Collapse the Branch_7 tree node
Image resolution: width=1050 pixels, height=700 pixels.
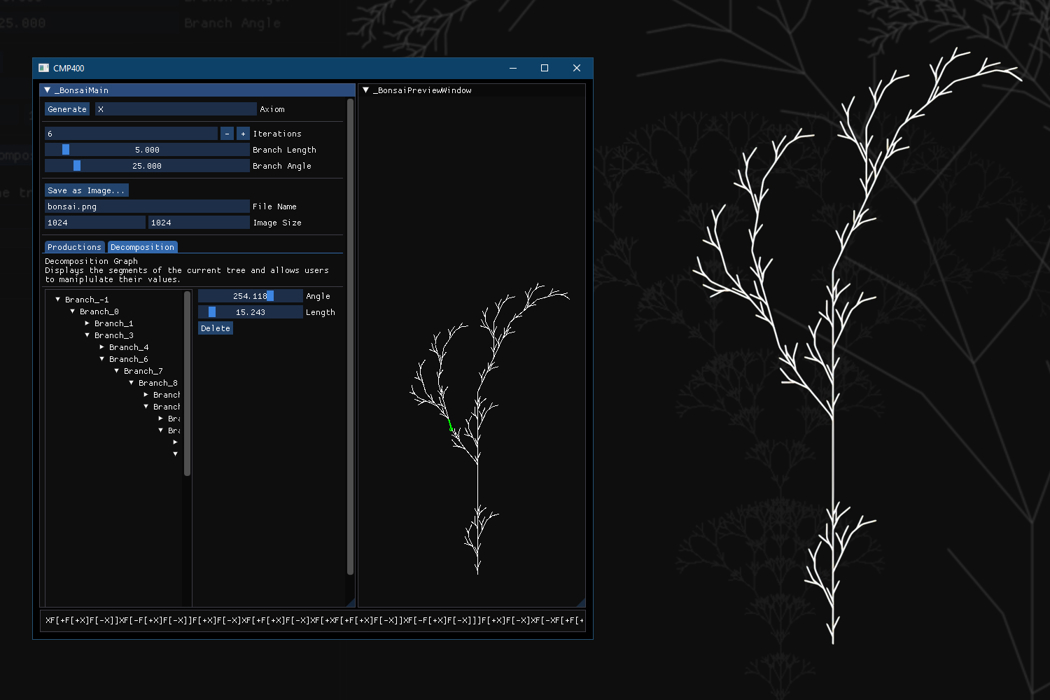point(116,371)
